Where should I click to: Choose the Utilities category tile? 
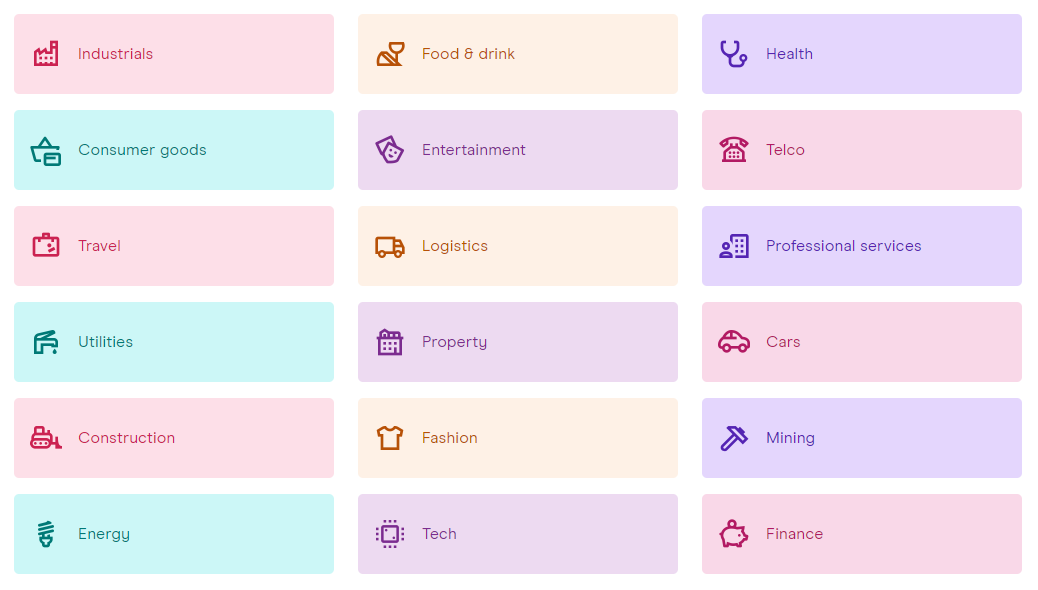click(174, 342)
